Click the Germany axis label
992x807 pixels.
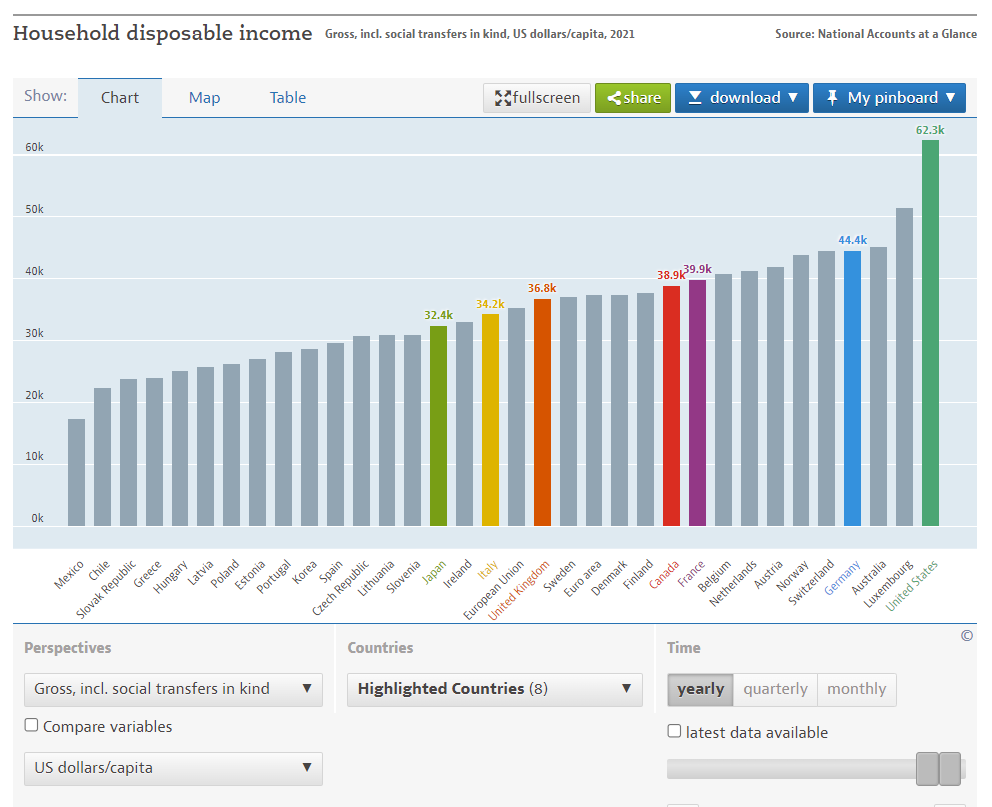click(x=842, y=577)
